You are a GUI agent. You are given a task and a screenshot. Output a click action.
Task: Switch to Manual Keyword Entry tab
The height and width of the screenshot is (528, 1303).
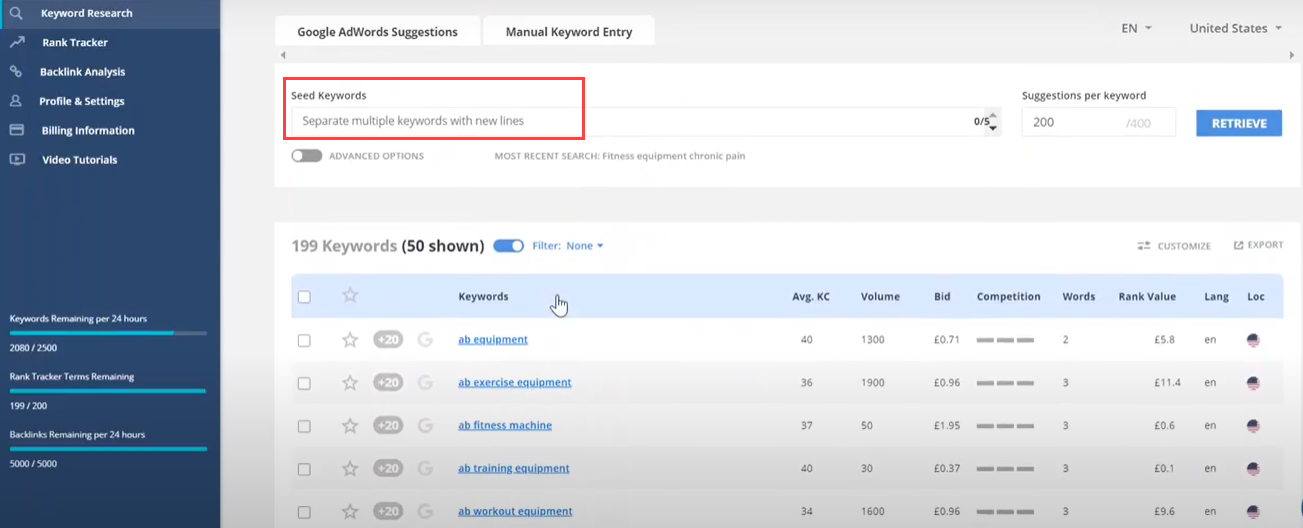click(x=569, y=31)
